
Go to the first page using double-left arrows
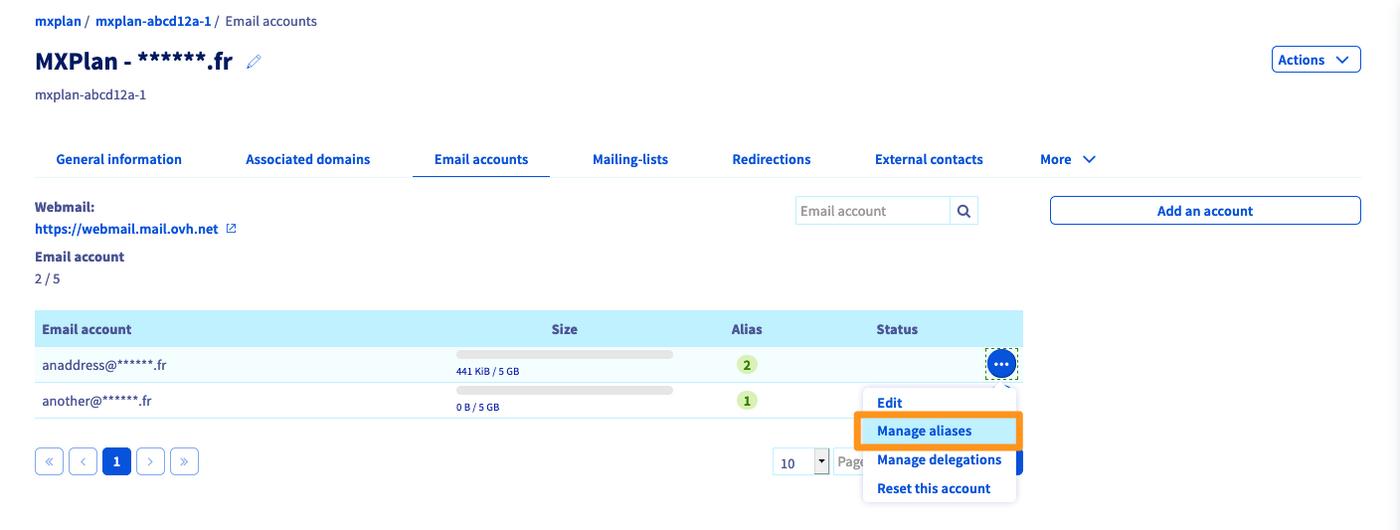tap(49, 461)
